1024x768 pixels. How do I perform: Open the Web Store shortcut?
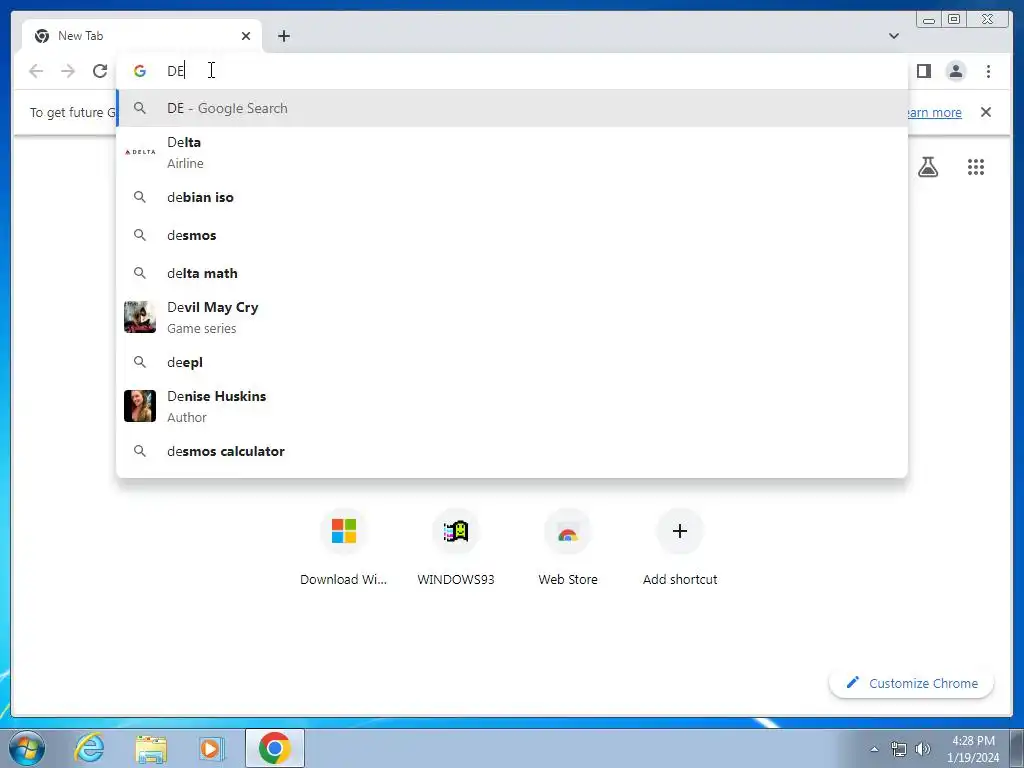(568, 549)
